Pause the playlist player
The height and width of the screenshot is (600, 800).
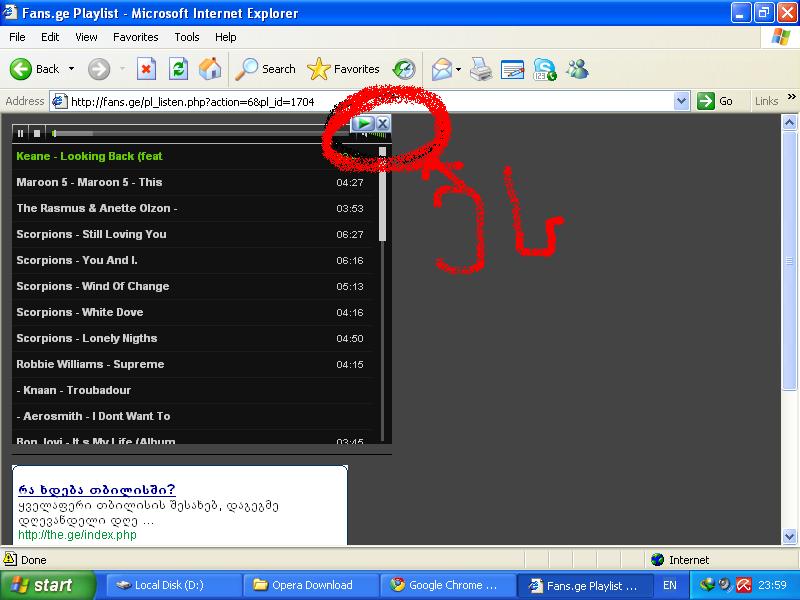(x=20, y=133)
